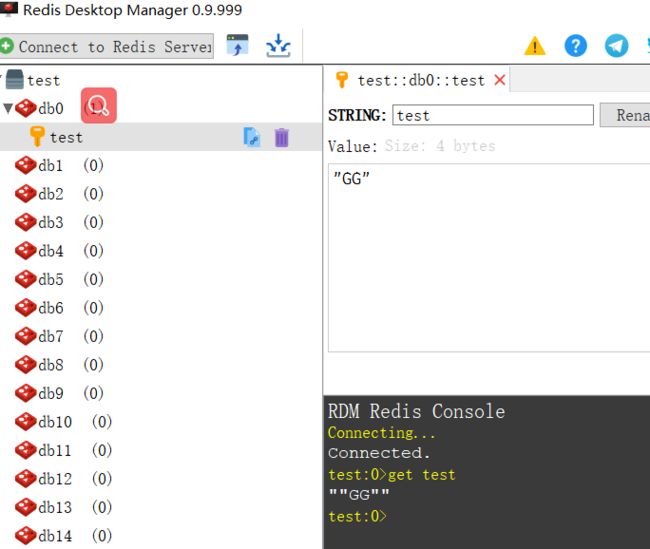Click the copy key icon on test row

tap(252, 137)
